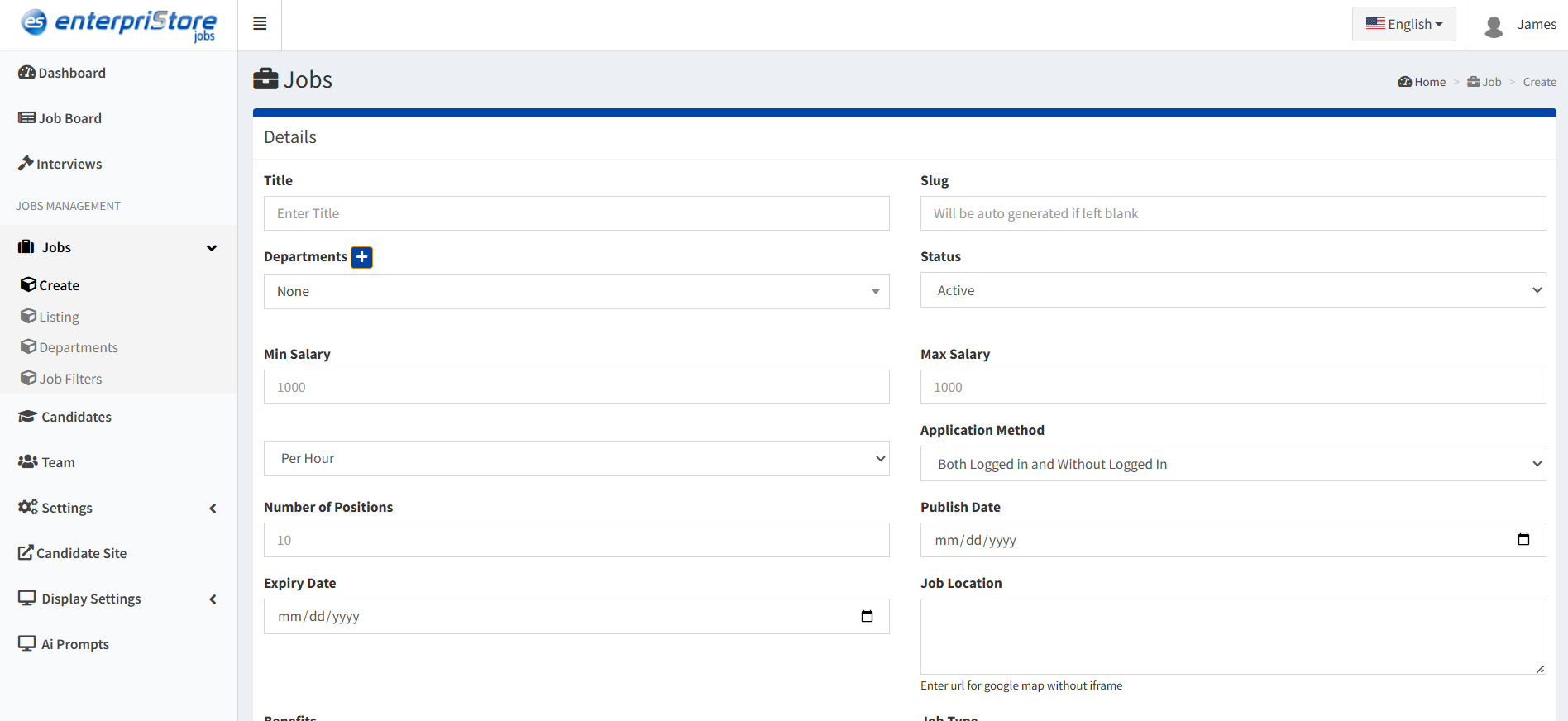Open the Listing link under Jobs
The height and width of the screenshot is (721, 1568).
[x=59, y=317]
